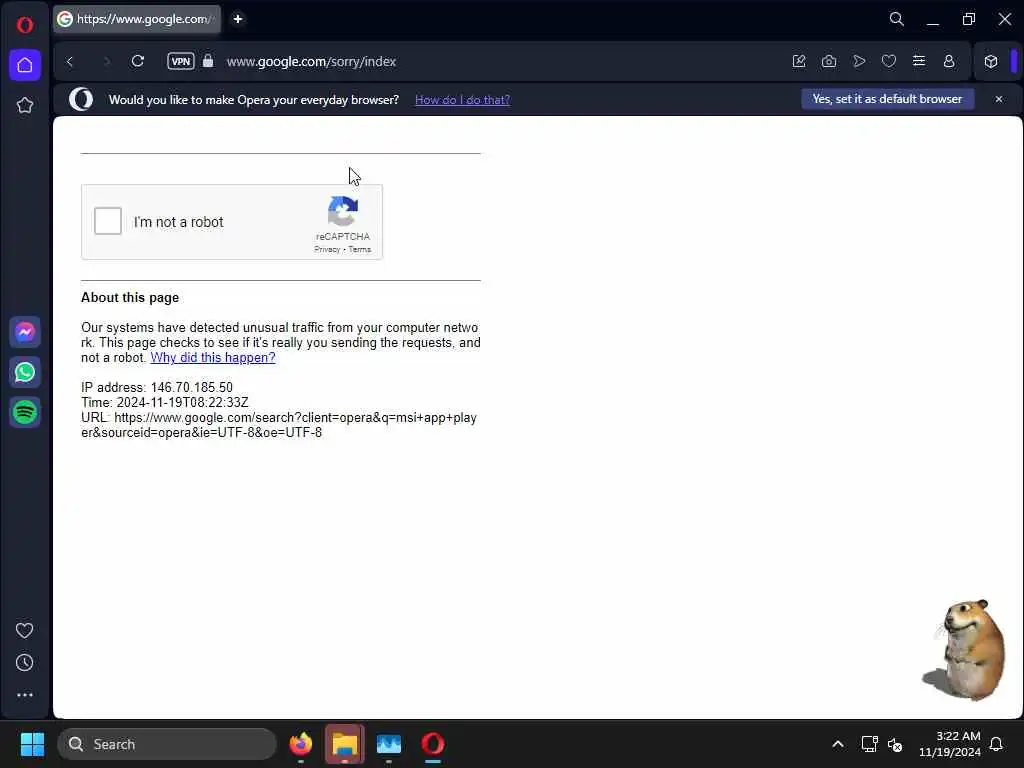Screen dimensions: 1024x768
Task: Open WhatsApp from the sidebar
Action: click(25, 372)
